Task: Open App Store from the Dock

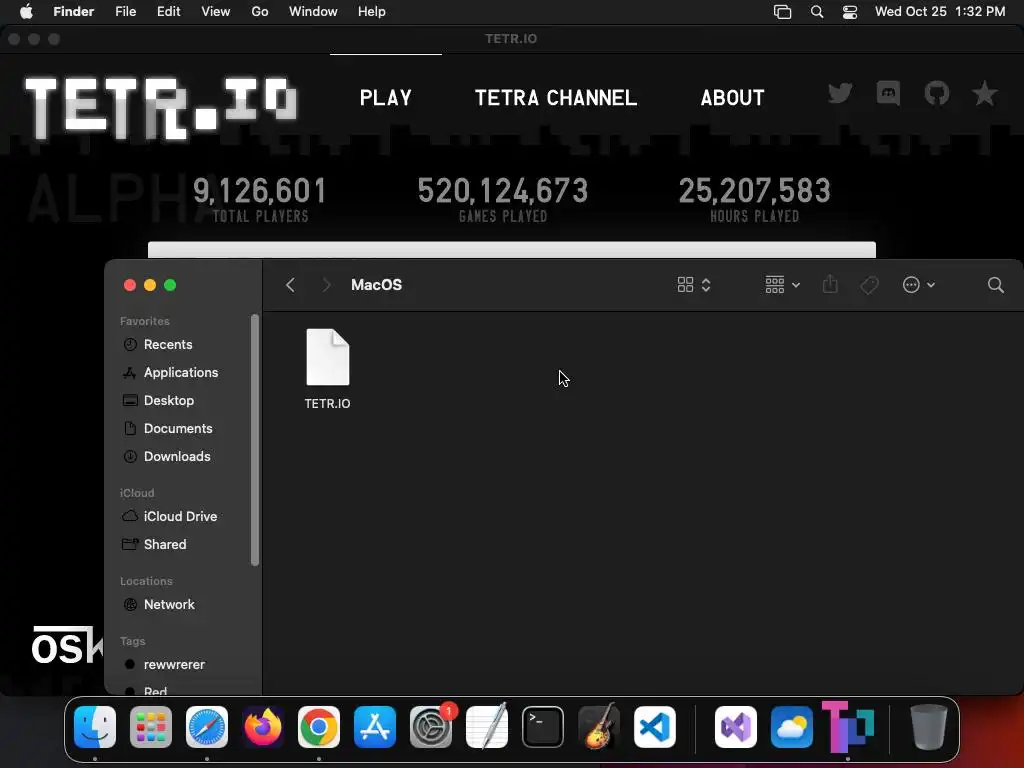Action: point(375,727)
